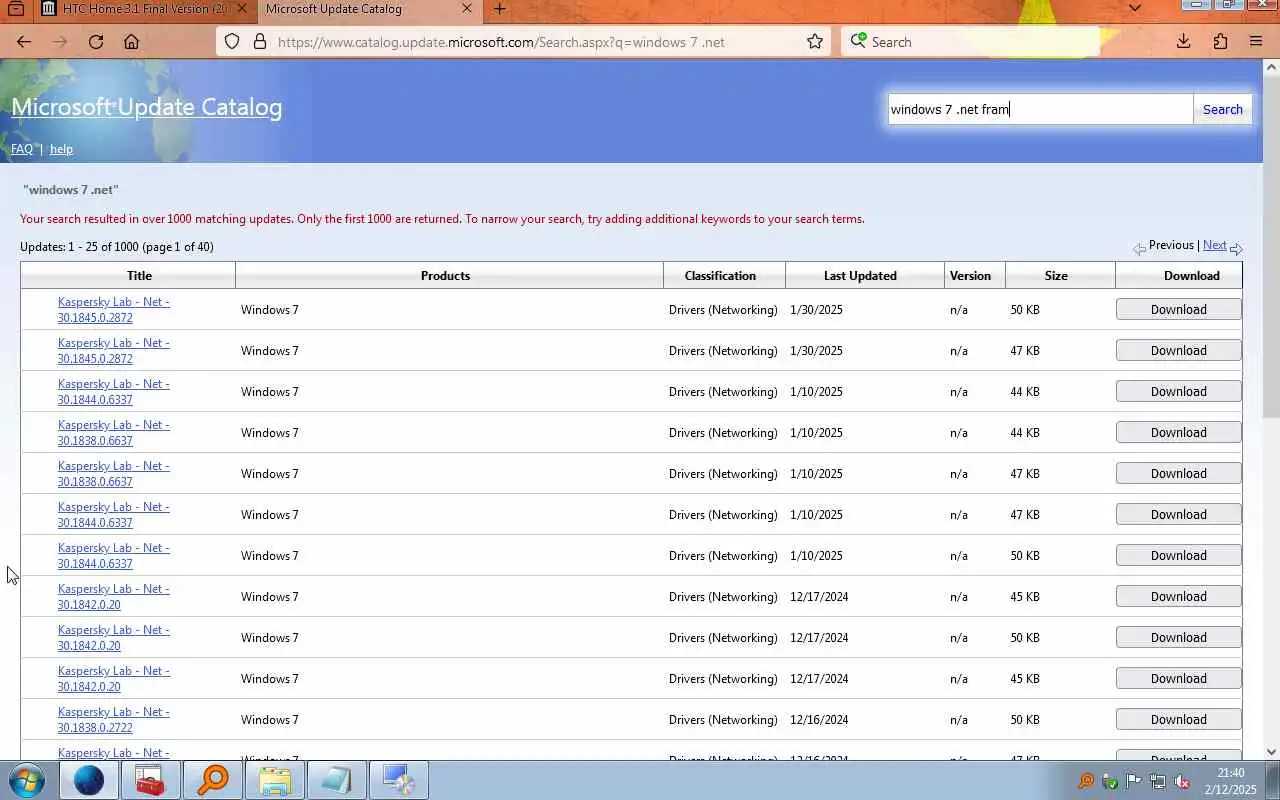Screen dimensions: 1280x800
Task: Click the network tray icon
Action: tap(1157, 781)
